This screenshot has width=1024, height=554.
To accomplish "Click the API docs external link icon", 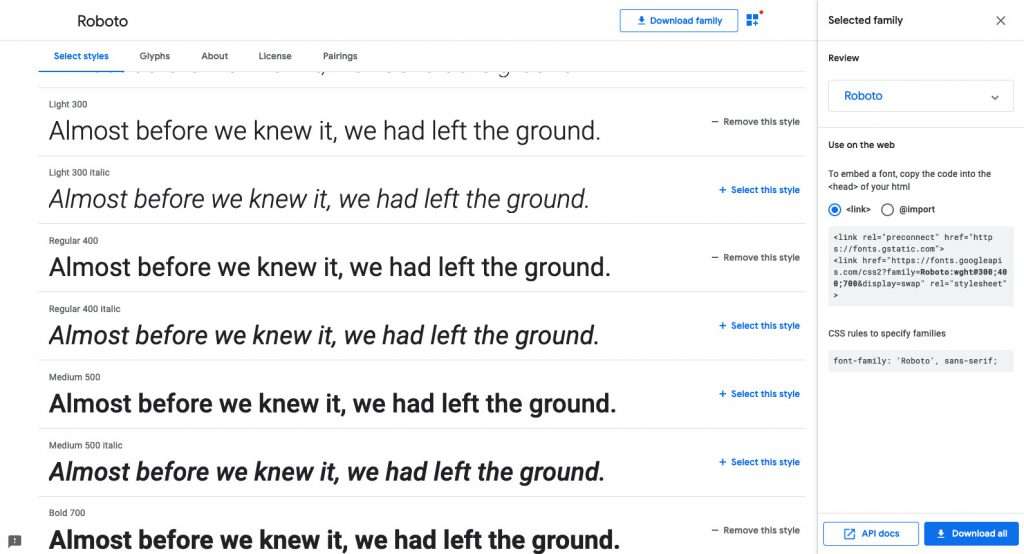I will pyautogui.click(x=849, y=533).
